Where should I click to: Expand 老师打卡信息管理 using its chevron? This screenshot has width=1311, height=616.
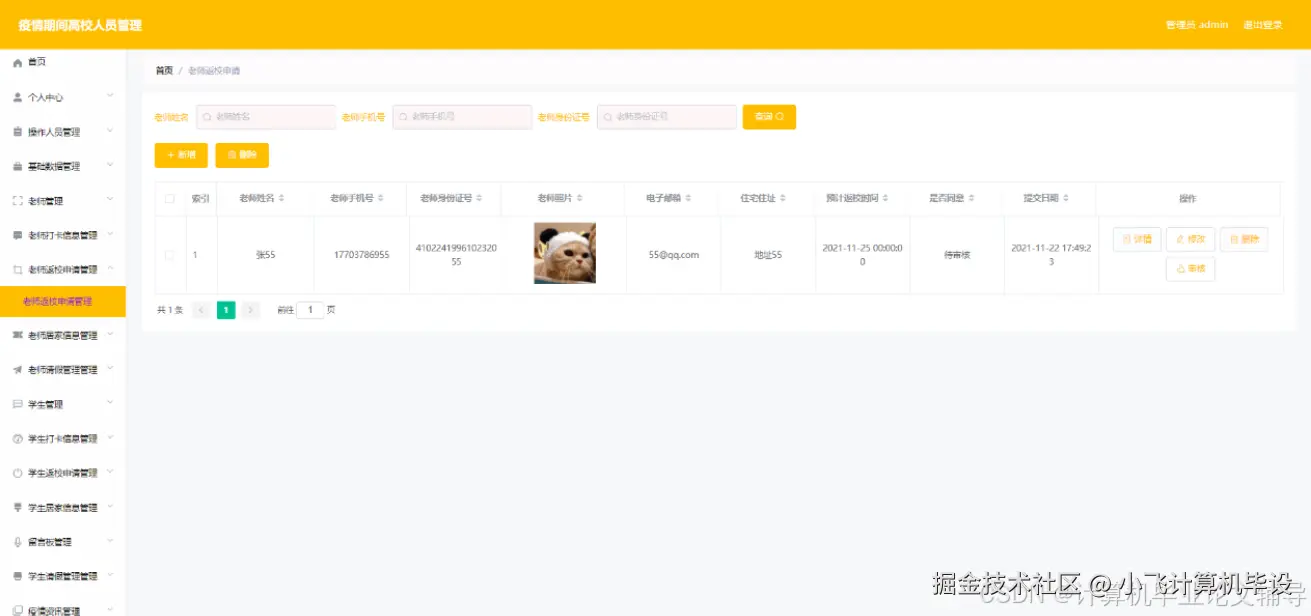coord(110,235)
